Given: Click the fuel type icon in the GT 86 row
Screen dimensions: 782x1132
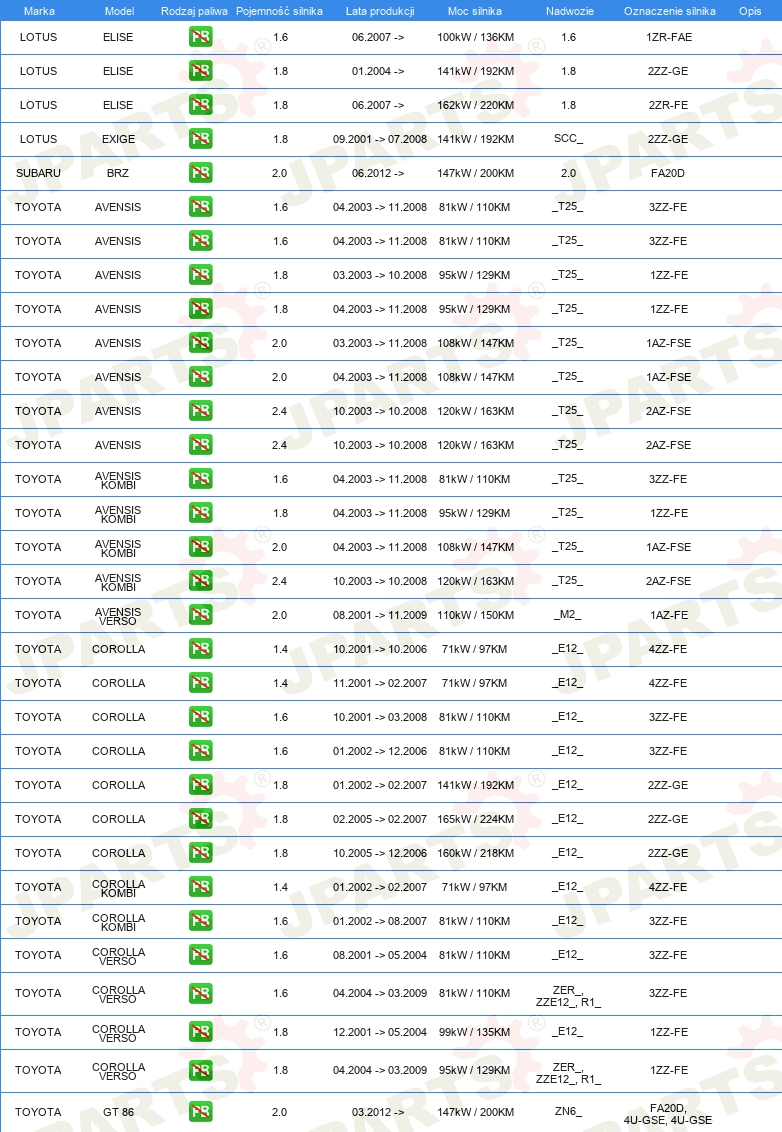Looking at the screenshot, I should 201,1112.
